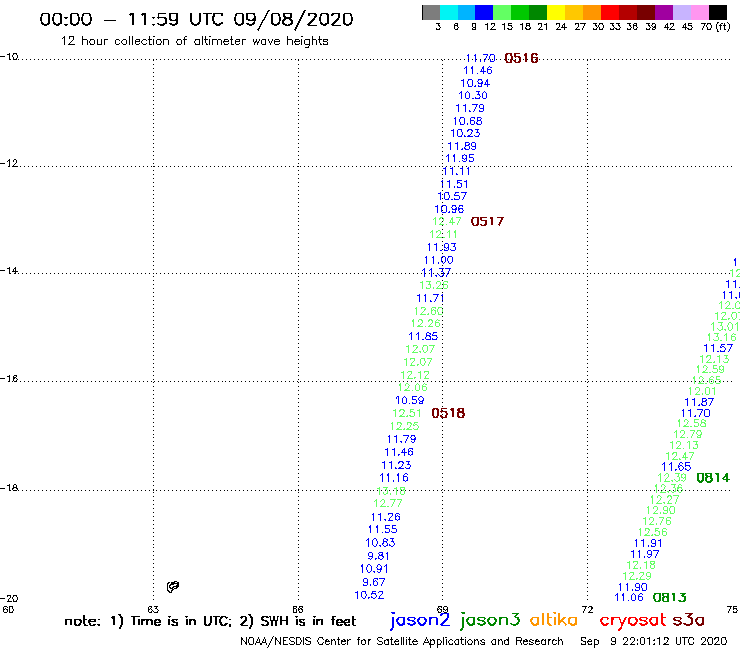
Task: Select the wave height value 11.97
Action: (x=645, y=554)
